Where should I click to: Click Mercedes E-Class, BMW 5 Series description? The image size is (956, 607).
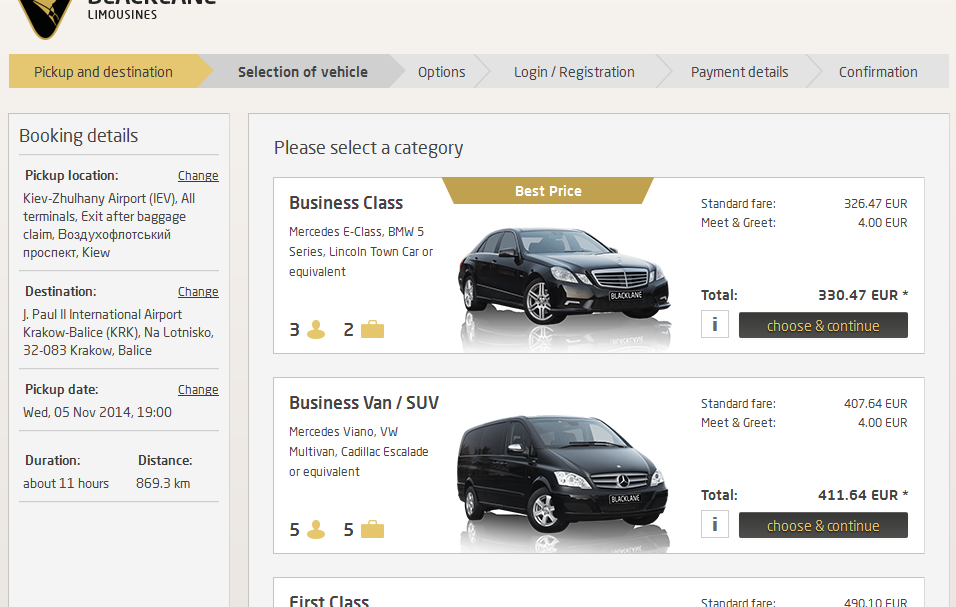pyautogui.click(x=361, y=252)
